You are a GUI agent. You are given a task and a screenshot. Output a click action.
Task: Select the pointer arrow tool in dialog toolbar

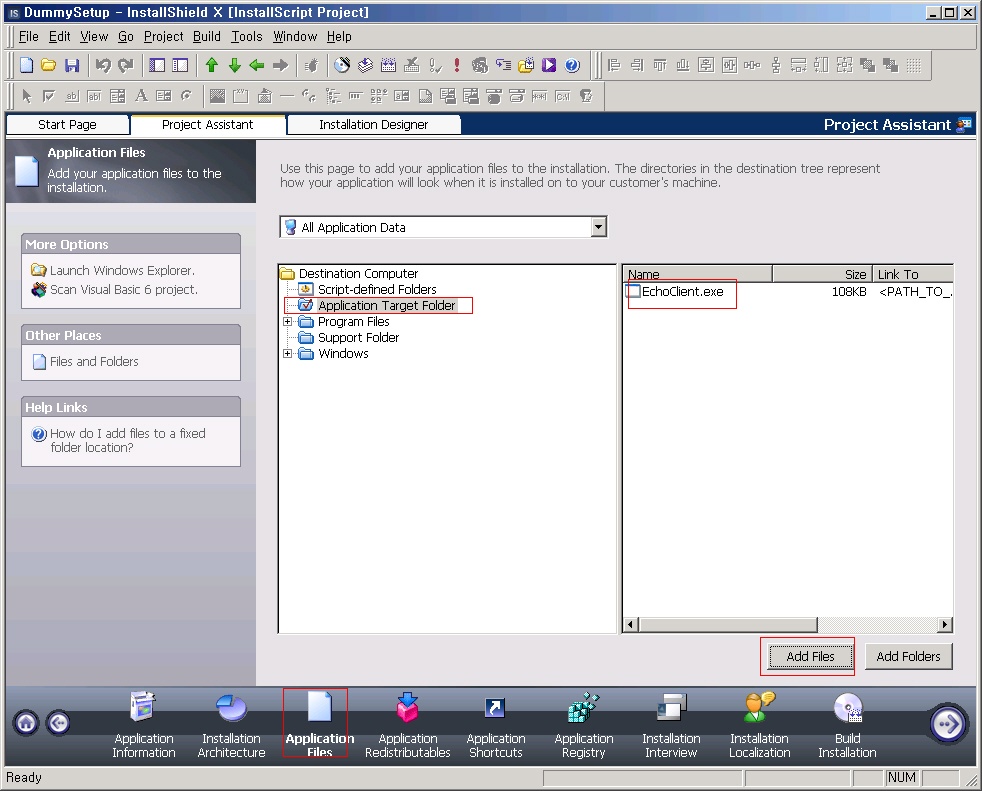[x=26, y=96]
